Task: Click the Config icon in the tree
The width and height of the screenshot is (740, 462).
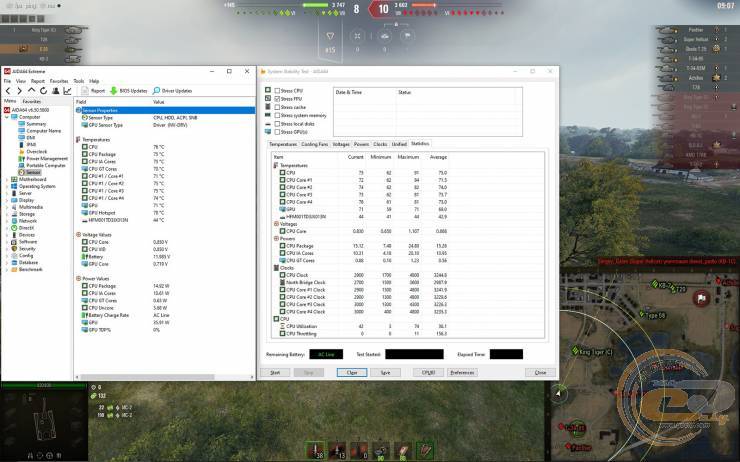Action: (x=14, y=255)
